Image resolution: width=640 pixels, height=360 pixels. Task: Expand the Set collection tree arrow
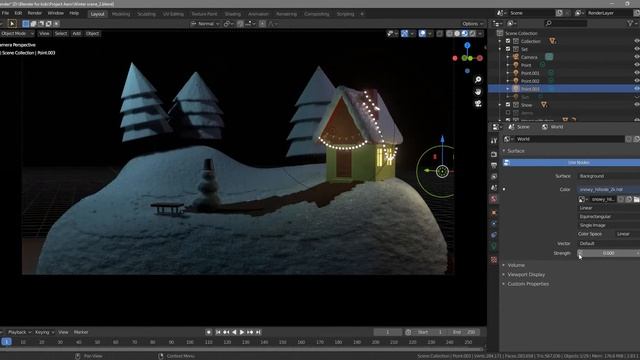click(x=500, y=49)
